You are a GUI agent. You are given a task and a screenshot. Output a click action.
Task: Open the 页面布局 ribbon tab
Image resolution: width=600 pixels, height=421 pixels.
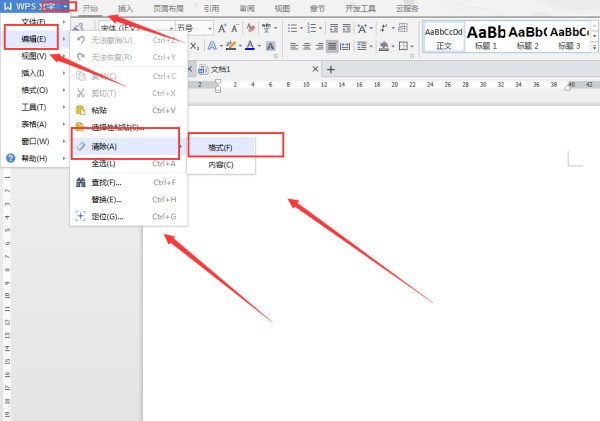[166, 8]
